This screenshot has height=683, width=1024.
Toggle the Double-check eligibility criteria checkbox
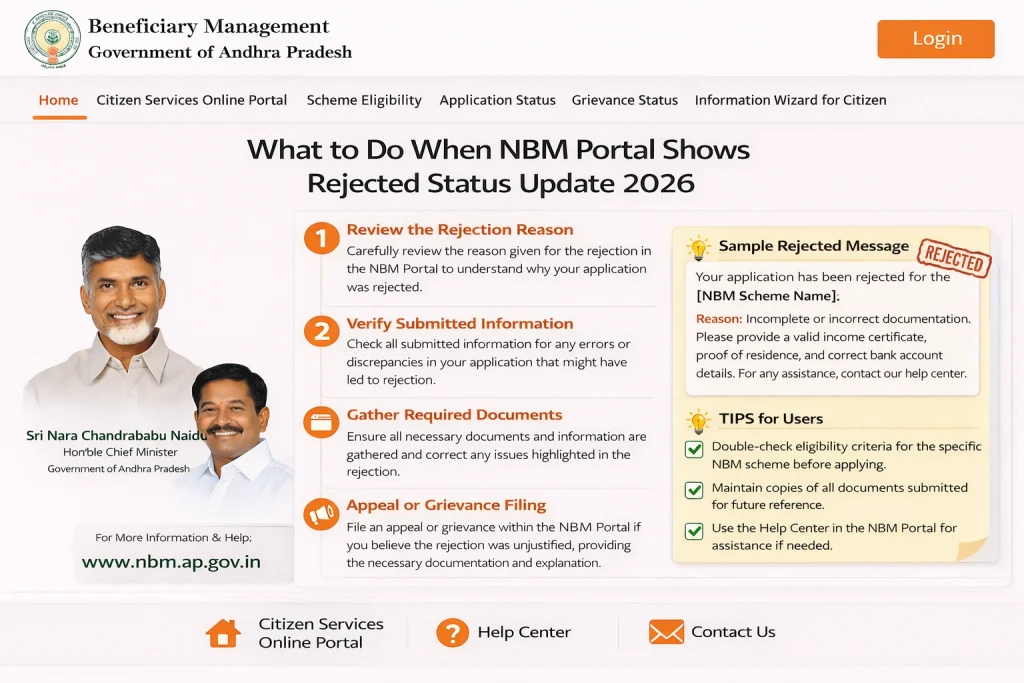(694, 449)
